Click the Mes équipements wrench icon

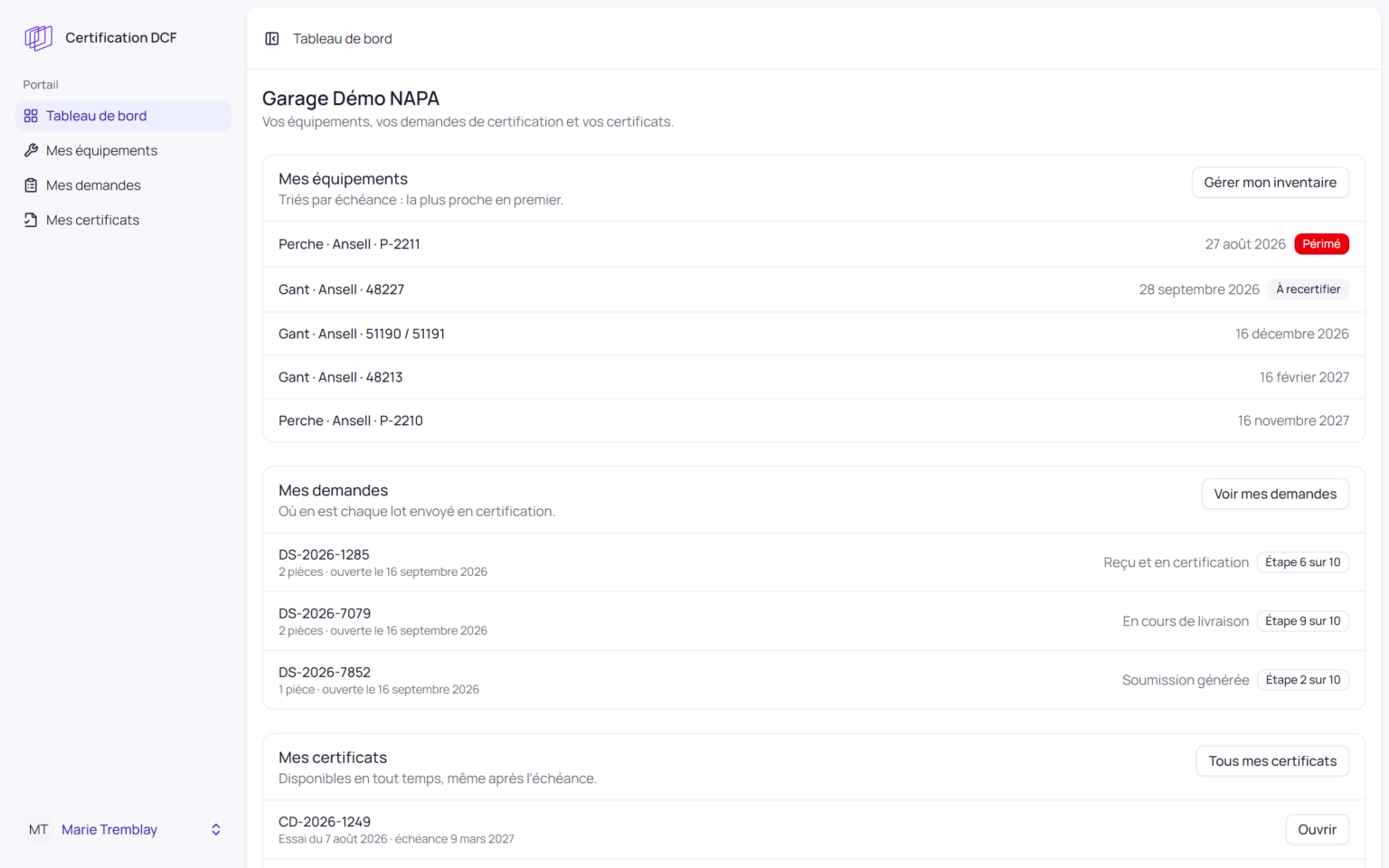coord(31,150)
